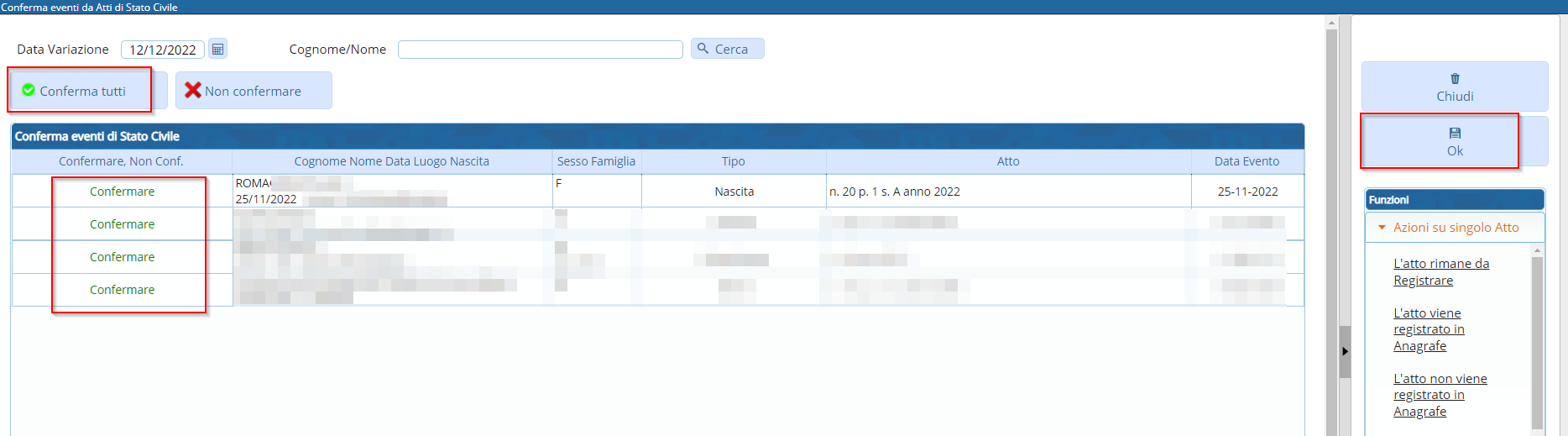This screenshot has width=1568, height=436.
Task: Click the Conferma tutti button
Action: pos(81,91)
